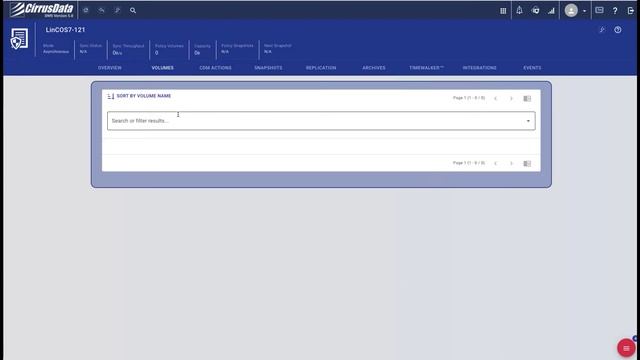Go to previous page using bottom pager
Image resolution: width=640 pixels, height=360 pixels.
pyautogui.click(x=496, y=163)
